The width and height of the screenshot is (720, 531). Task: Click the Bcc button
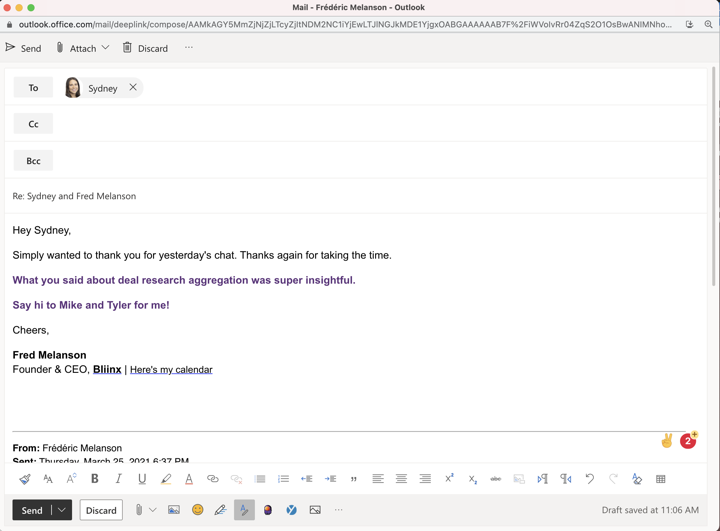(x=33, y=160)
